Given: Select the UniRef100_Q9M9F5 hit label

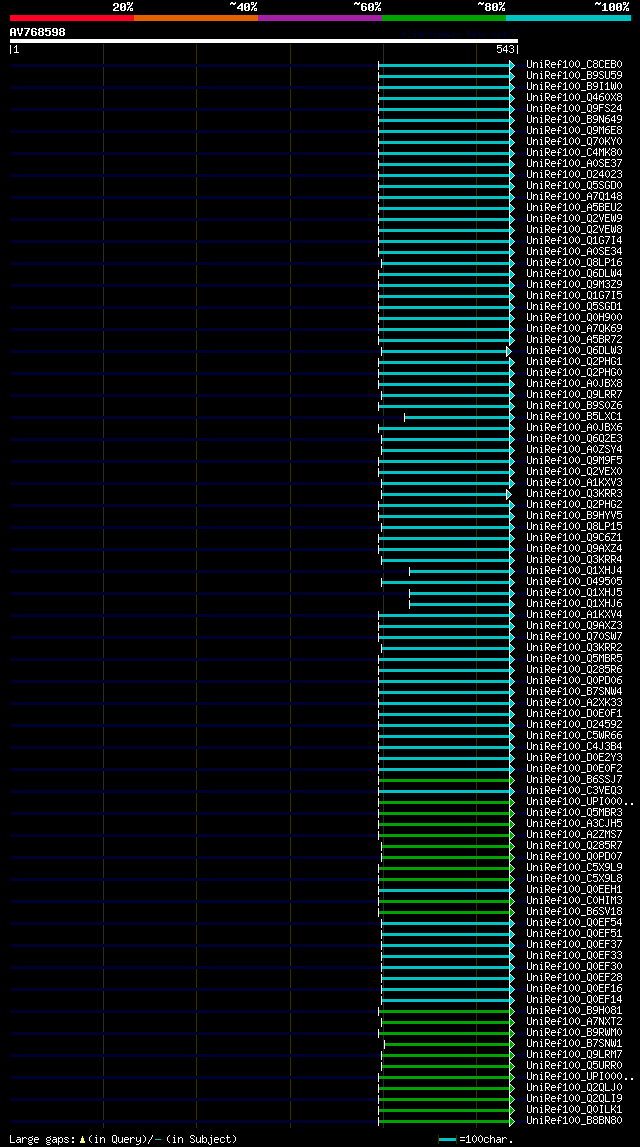Looking at the screenshot, I should (574, 460).
